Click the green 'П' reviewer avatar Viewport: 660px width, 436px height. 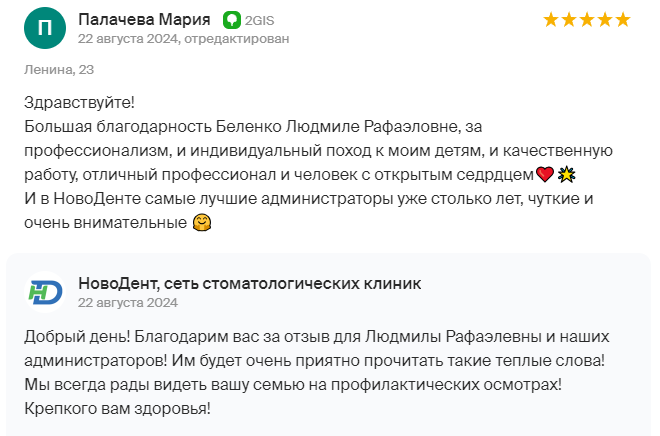coord(45,28)
